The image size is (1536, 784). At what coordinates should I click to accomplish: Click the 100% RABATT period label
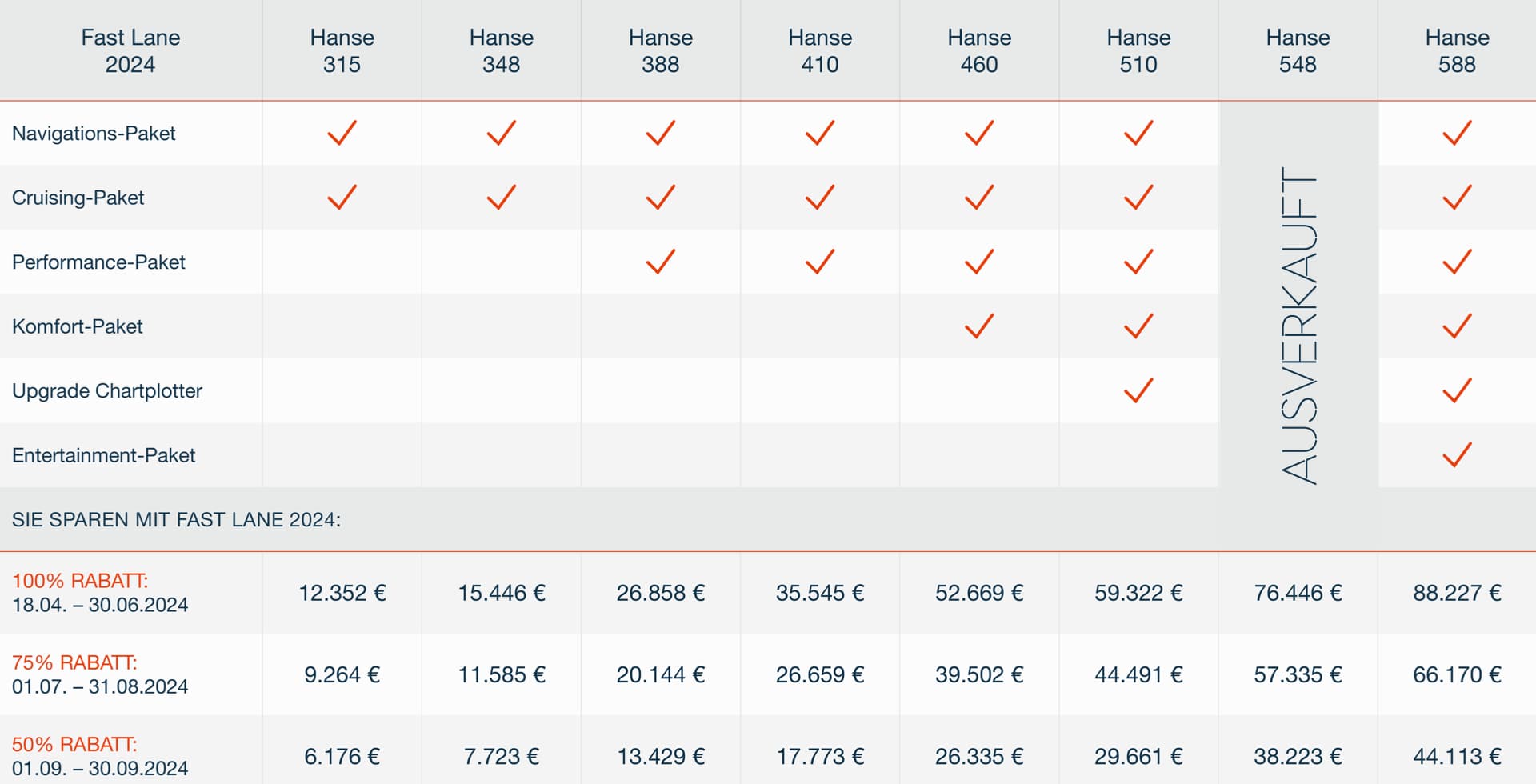coord(100,593)
